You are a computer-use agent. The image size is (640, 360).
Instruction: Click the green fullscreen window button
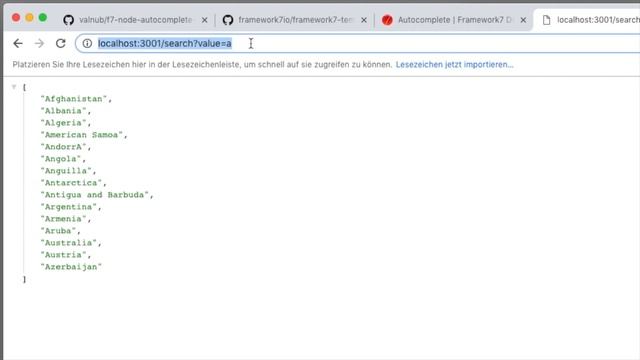[x=43, y=18]
